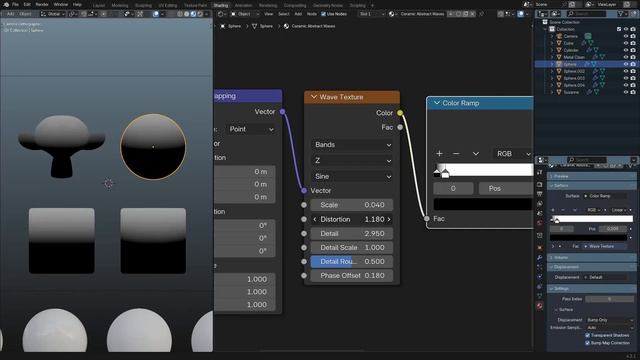Open the node editor View menu
This screenshot has height=360, width=640.
[268, 14]
